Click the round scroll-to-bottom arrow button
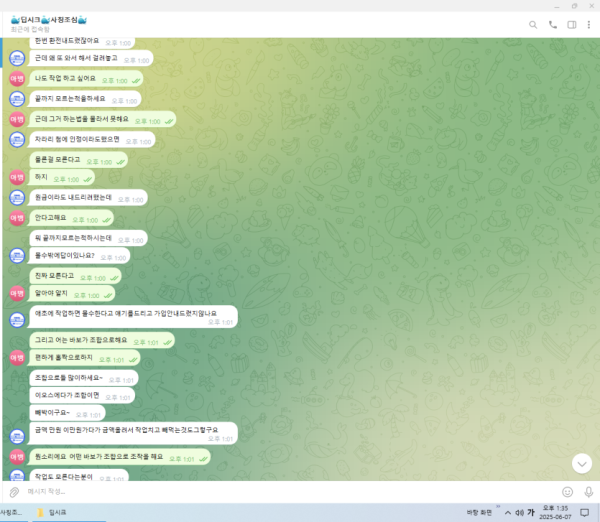This screenshot has height=522, width=600. click(x=582, y=463)
